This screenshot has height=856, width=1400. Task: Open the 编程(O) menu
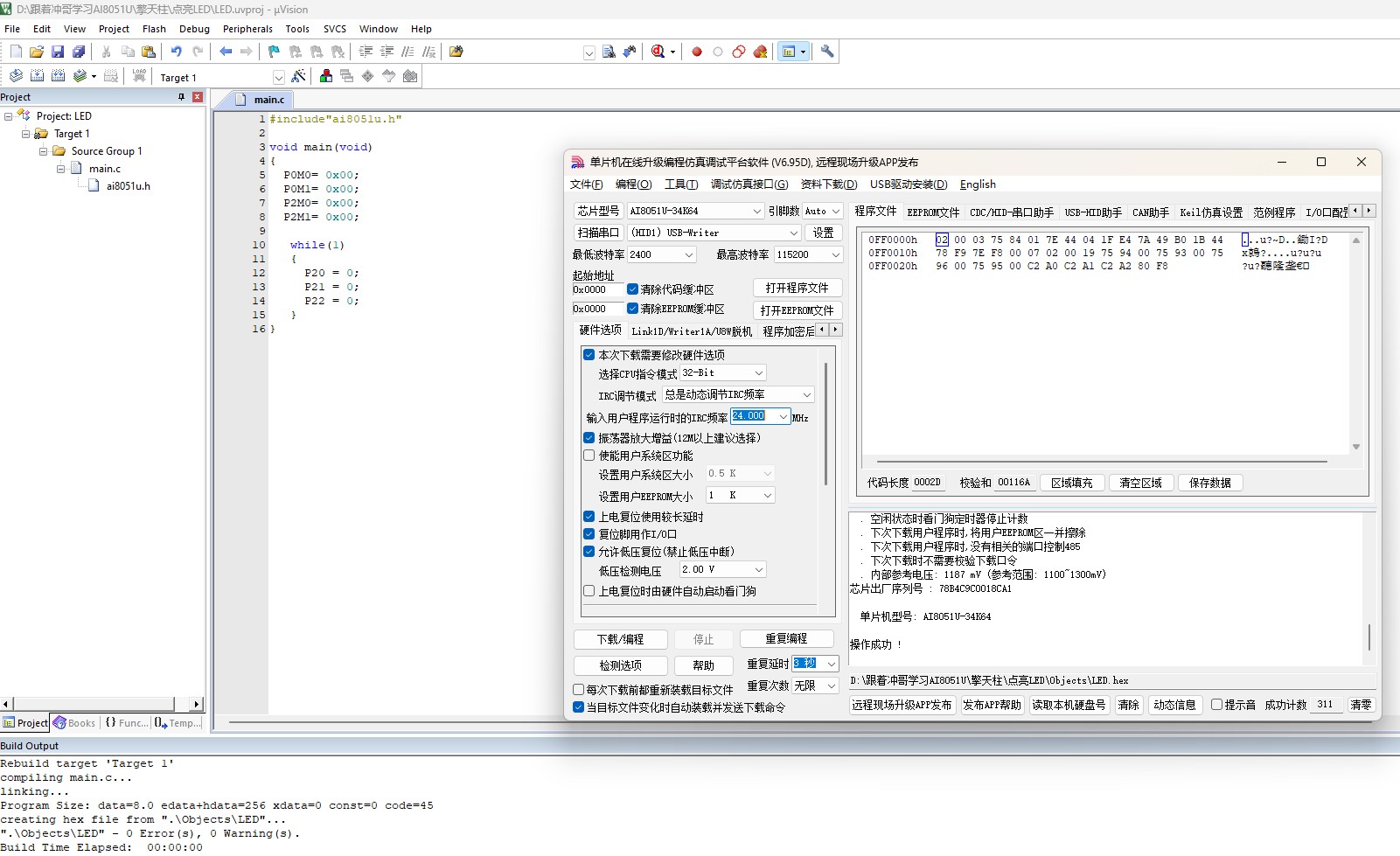[x=633, y=184]
